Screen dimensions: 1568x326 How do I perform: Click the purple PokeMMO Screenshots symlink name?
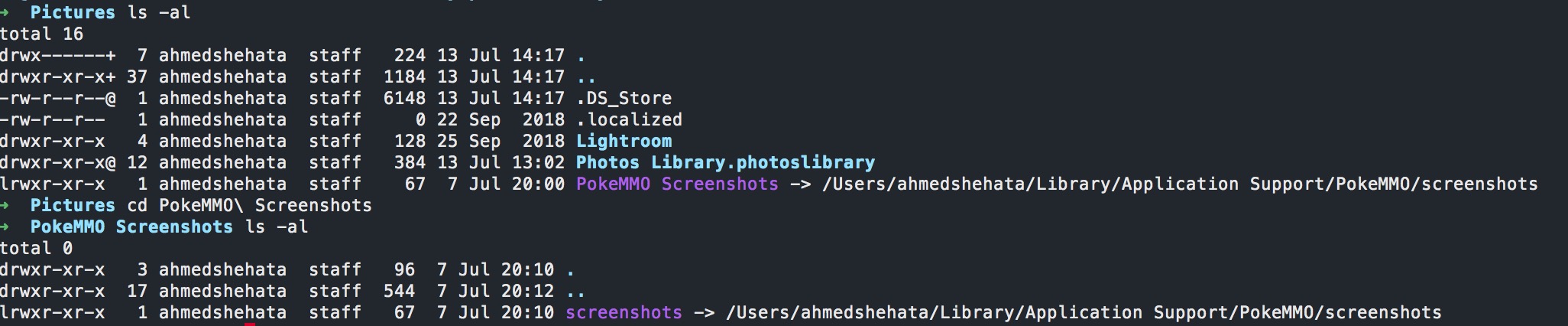pyautogui.click(x=677, y=184)
